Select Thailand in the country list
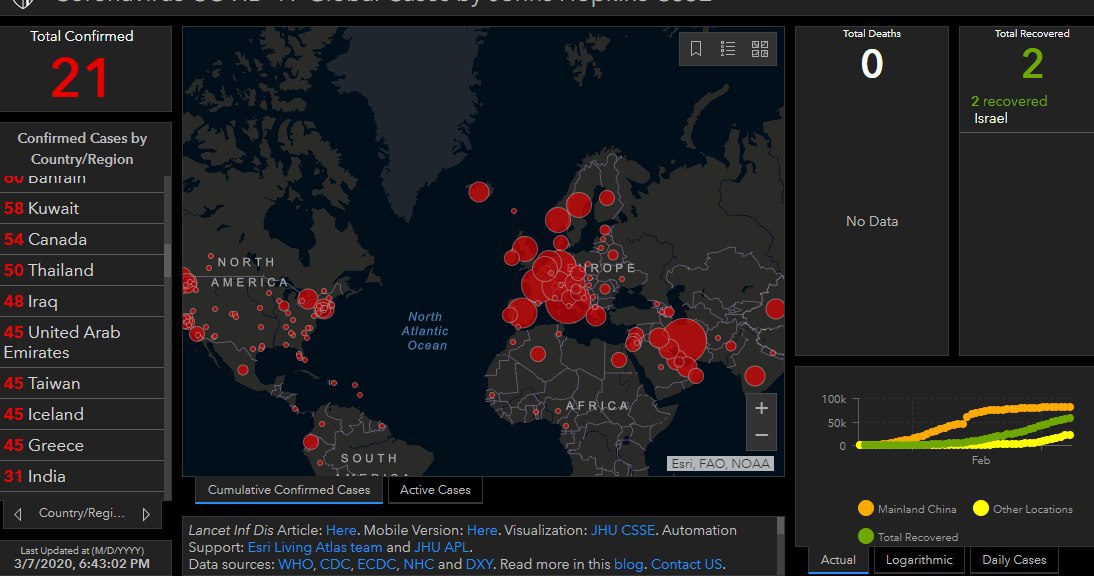The width and height of the screenshot is (1094, 576). 82,271
